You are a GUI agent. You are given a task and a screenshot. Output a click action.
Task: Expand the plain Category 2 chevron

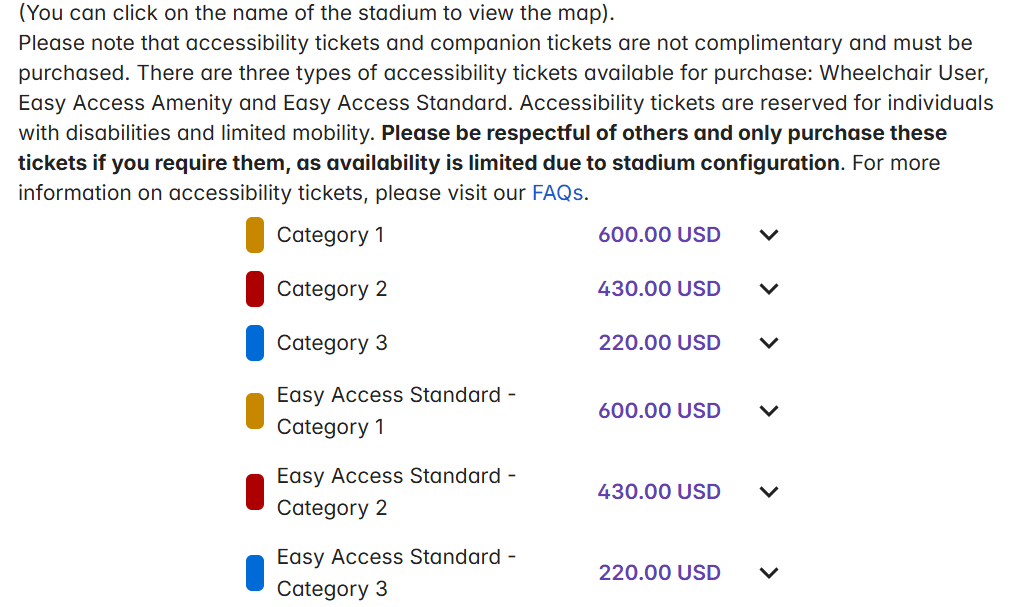(768, 289)
